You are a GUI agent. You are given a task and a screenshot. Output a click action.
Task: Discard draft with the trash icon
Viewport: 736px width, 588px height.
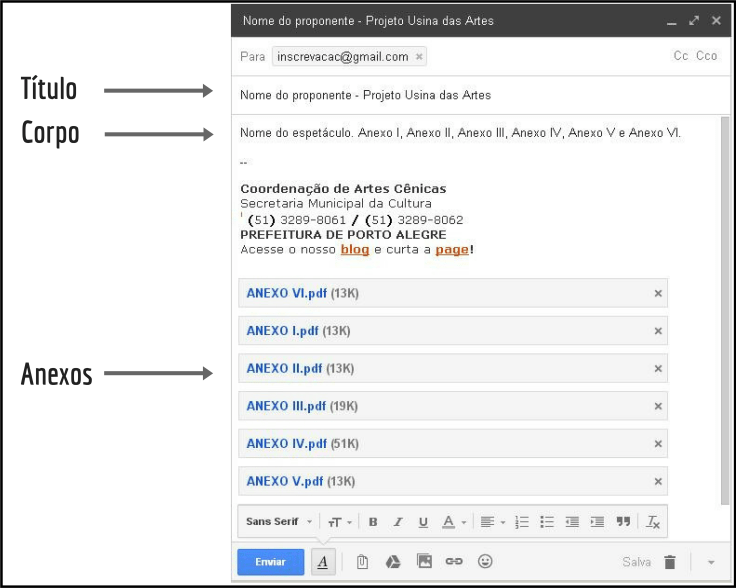670,563
